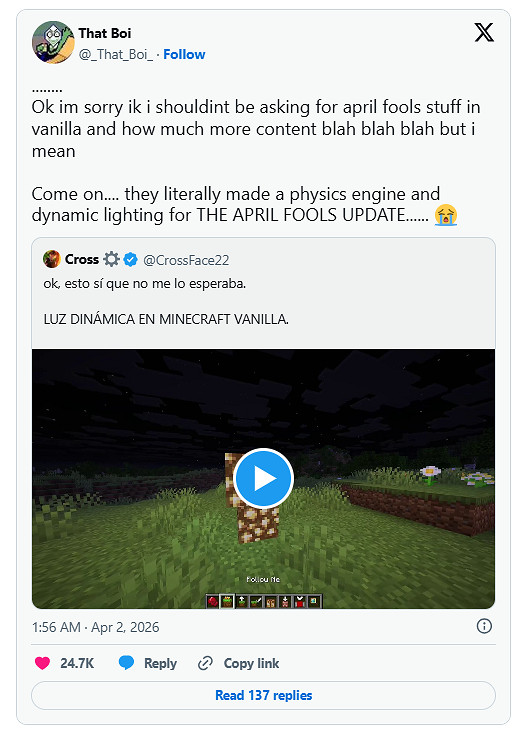Open the X logo in the corner

[484, 32]
